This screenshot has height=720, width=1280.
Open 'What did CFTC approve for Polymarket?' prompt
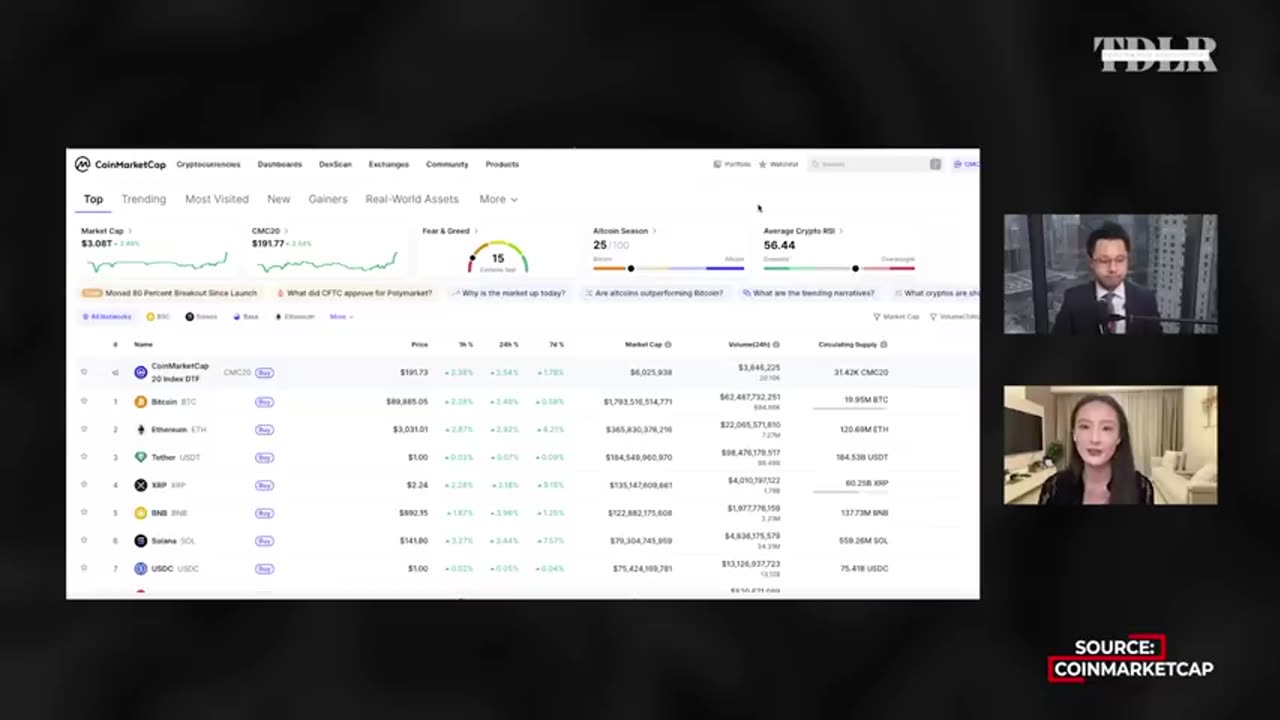pos(353,293)
